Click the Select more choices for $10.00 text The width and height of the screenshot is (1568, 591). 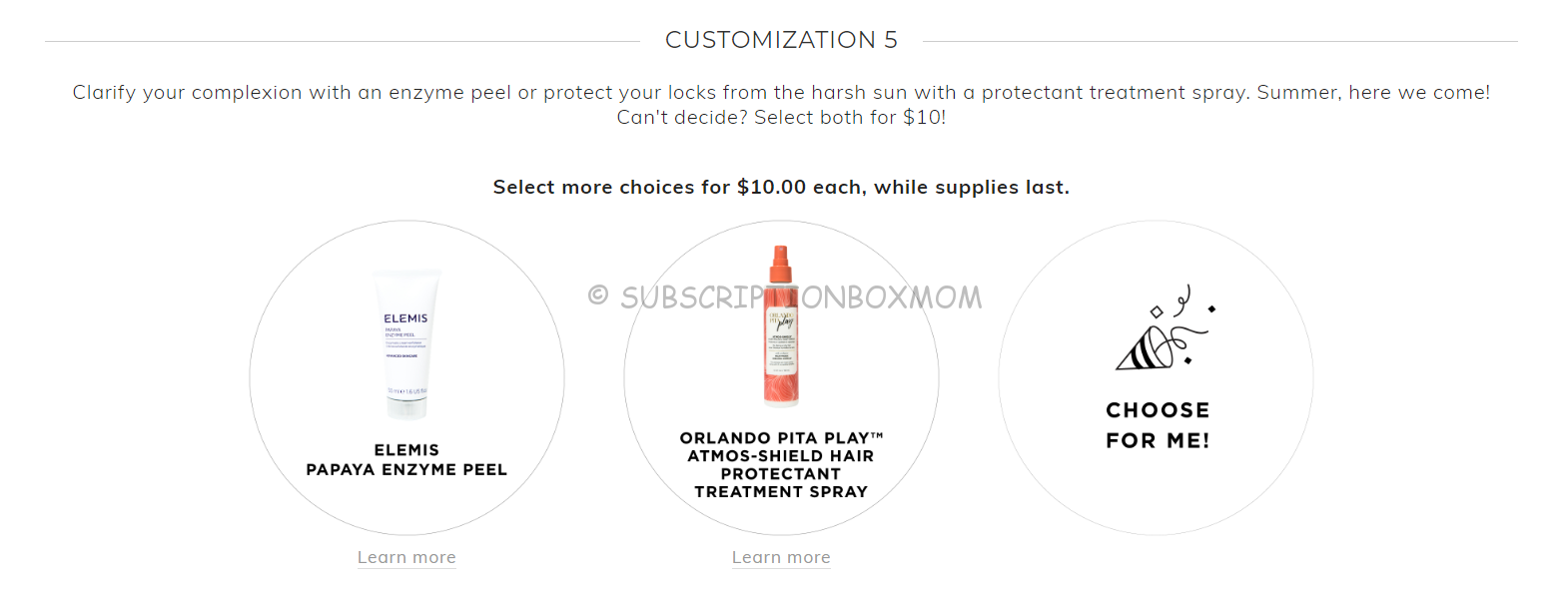point(781,187)
